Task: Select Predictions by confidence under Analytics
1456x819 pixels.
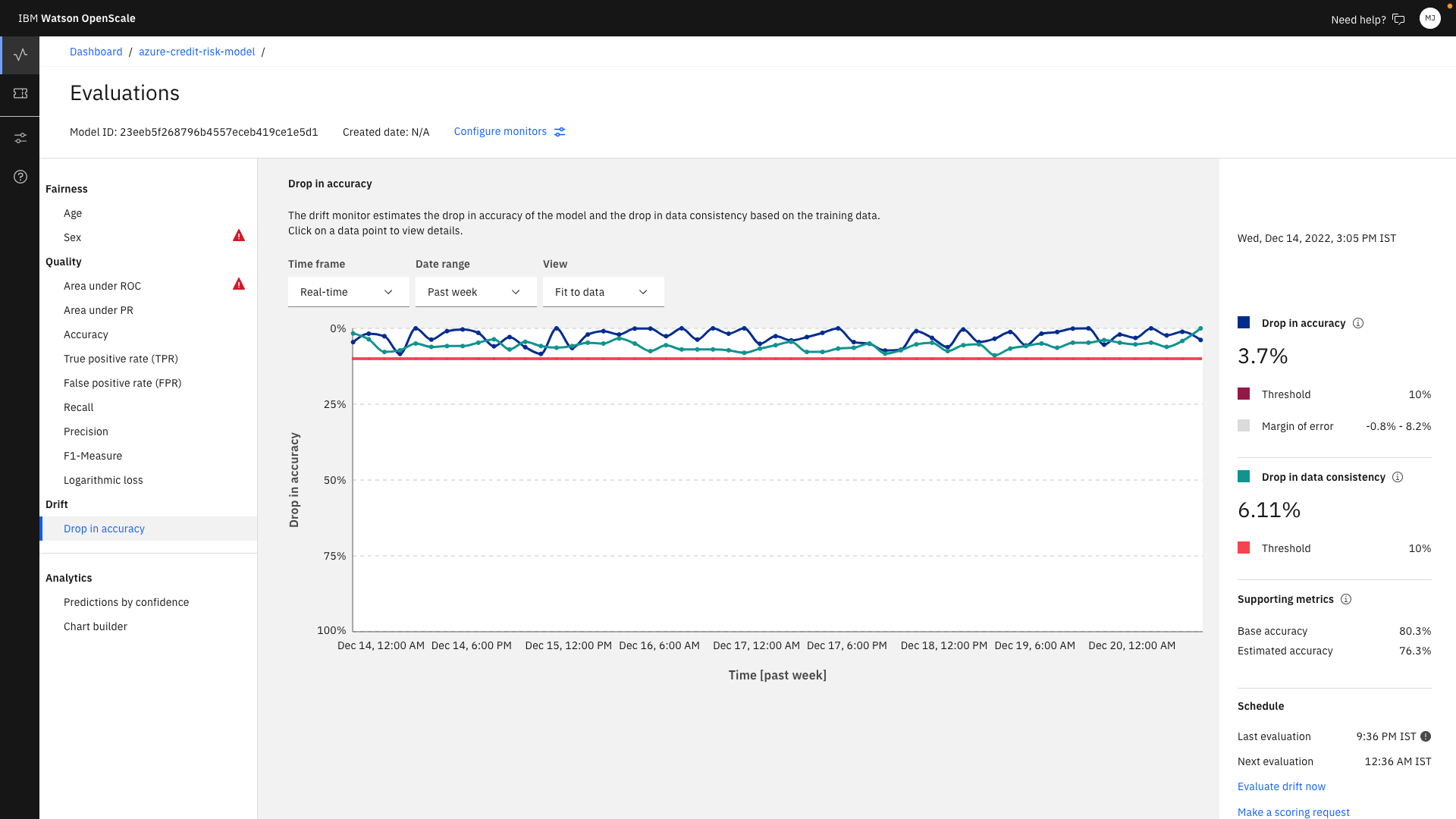Action: coord(126,602)
